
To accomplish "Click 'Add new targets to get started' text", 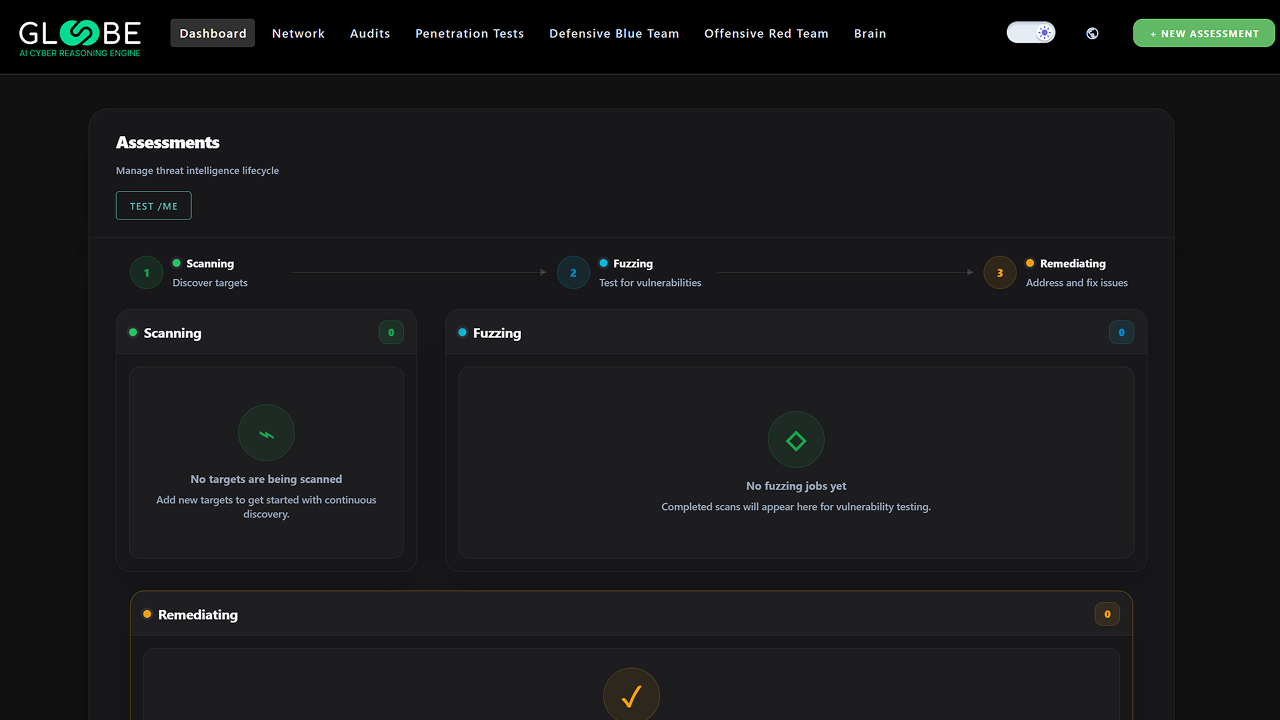I will point(266,507).
